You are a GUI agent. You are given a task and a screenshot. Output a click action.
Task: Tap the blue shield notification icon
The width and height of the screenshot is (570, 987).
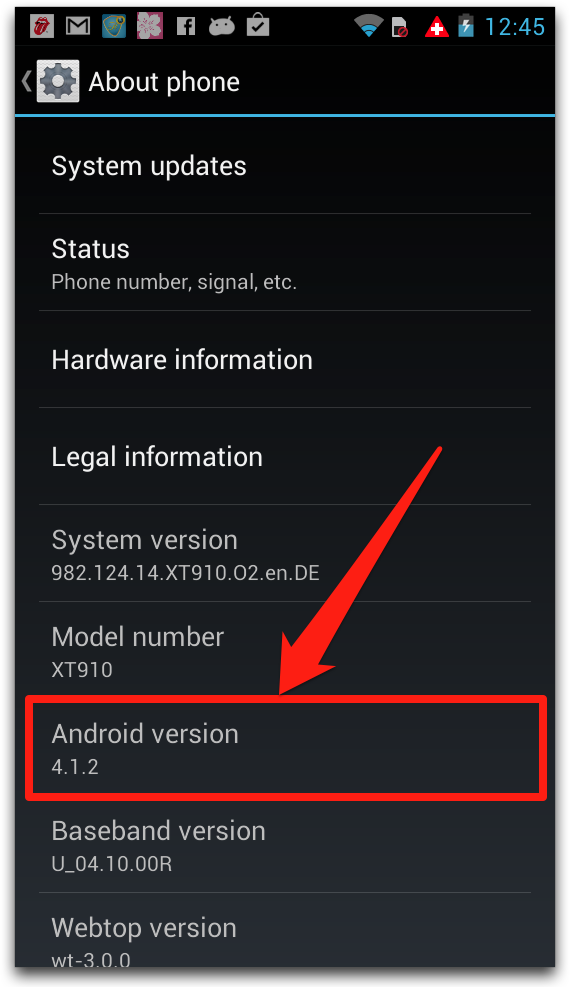click(x=114, y=26)
